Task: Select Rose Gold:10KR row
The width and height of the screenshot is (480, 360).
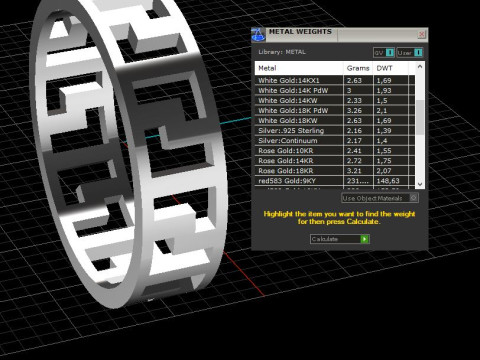Action: (335, 151)
